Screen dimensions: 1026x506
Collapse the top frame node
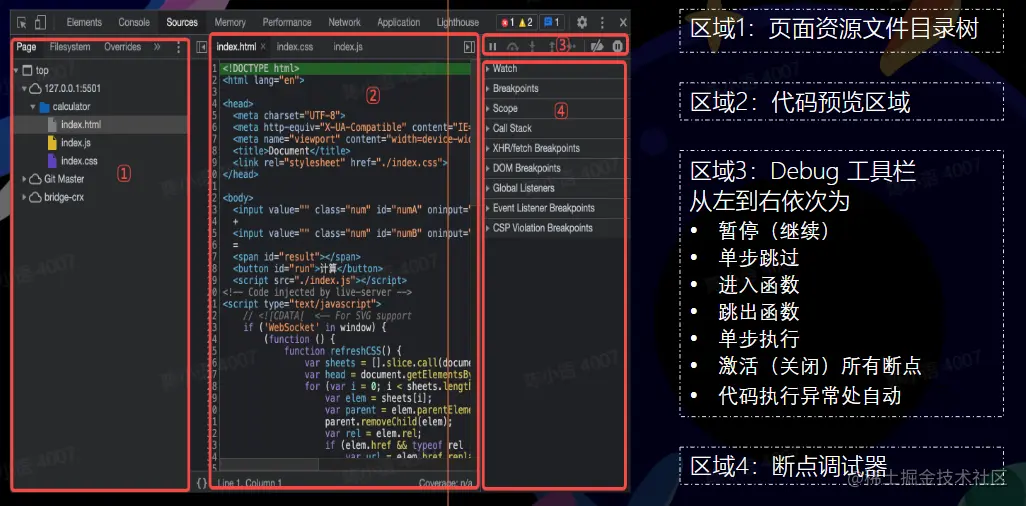pos(16,71)
